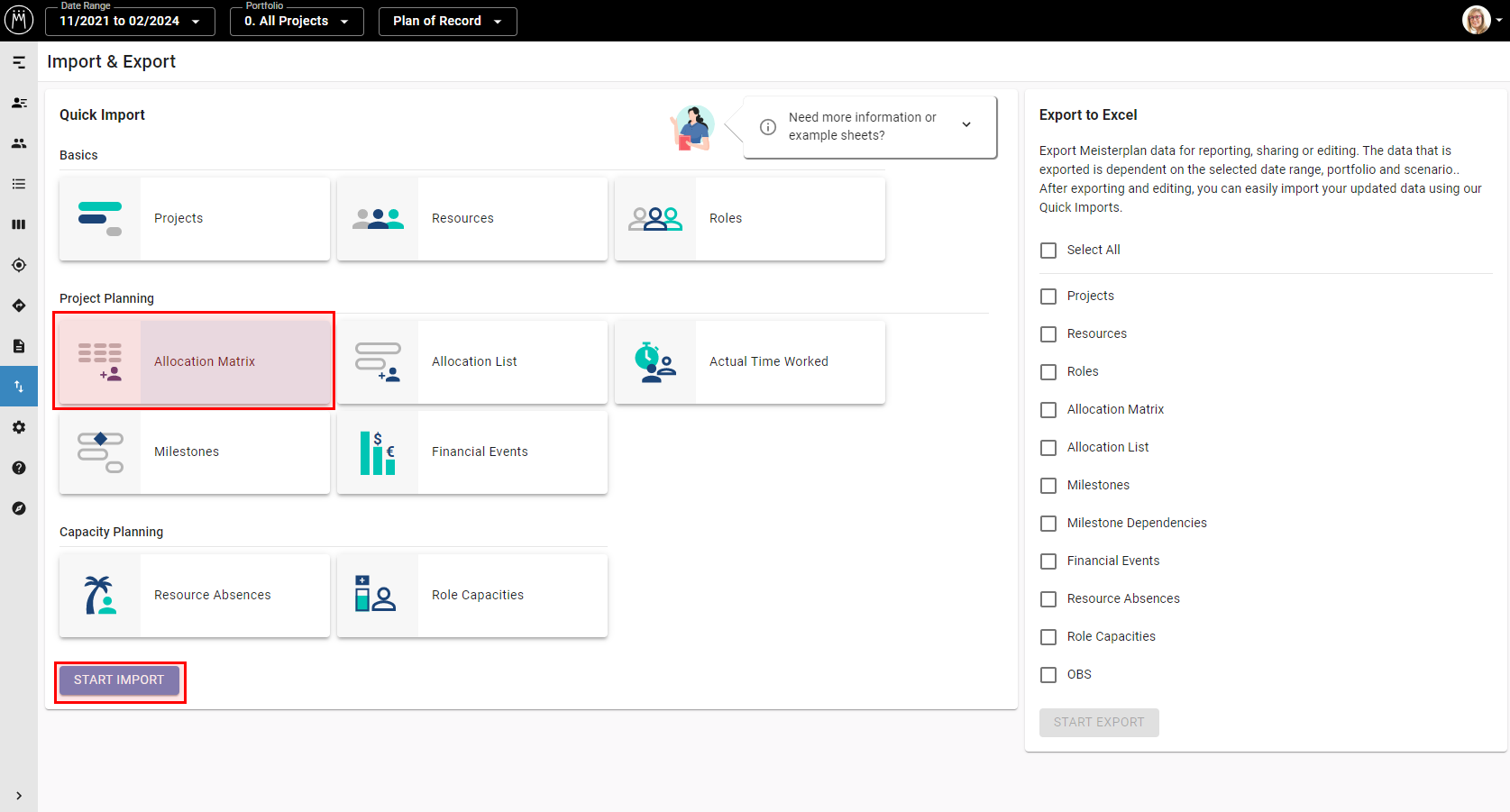Check the Financial Events export checkbox

1048,561
